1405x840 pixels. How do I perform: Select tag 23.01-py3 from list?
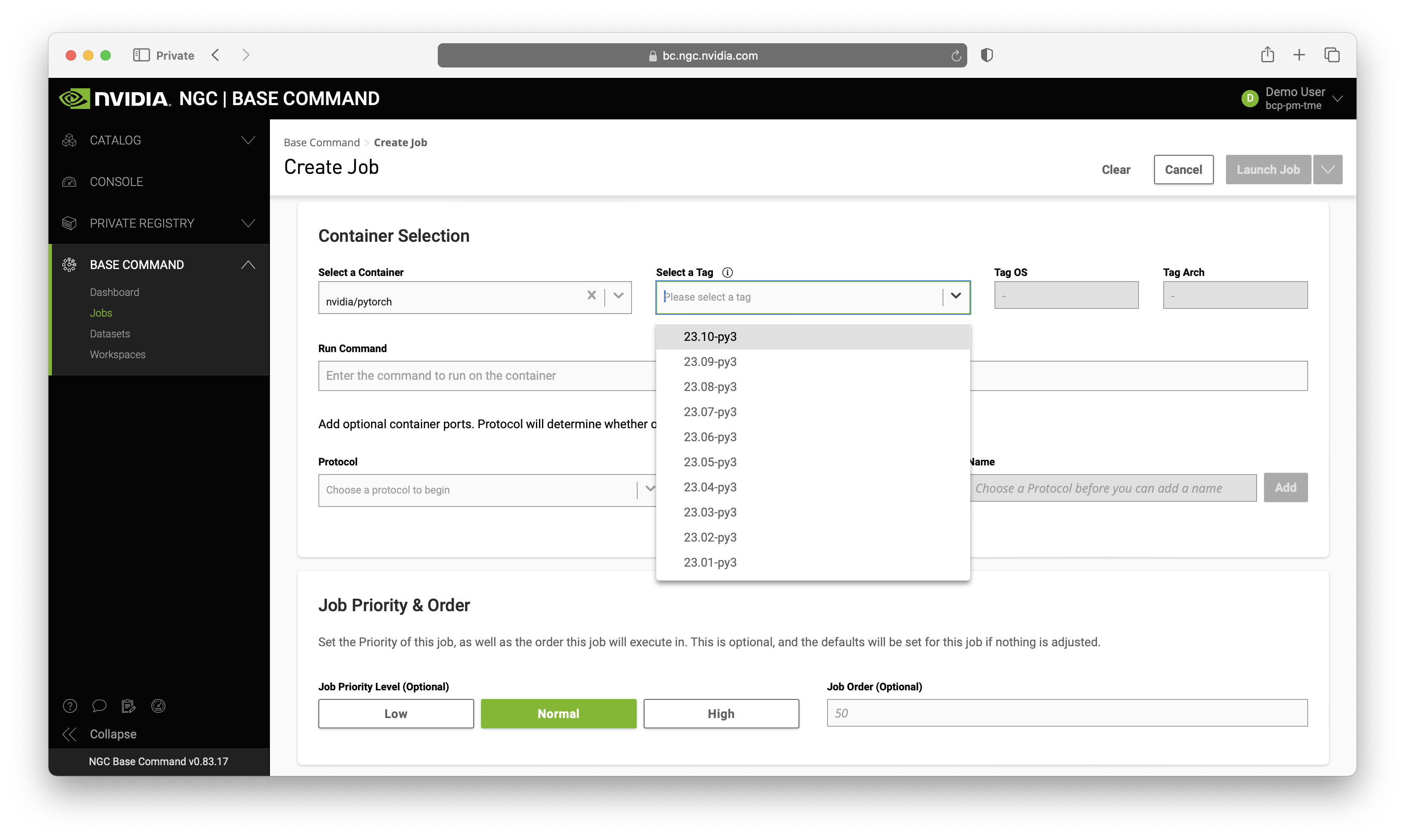click(709, 561)
